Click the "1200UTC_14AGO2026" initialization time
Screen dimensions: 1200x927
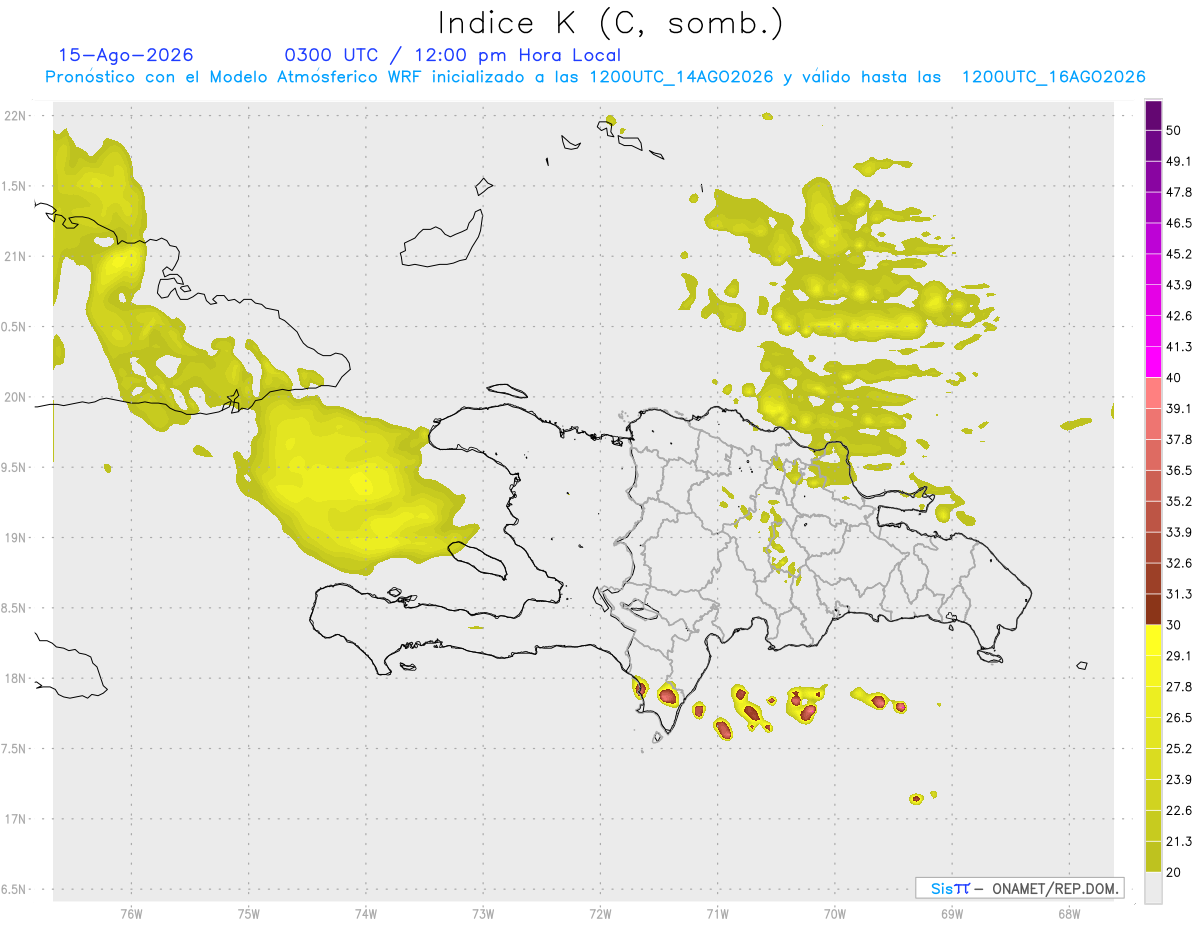tap(681, 77)
